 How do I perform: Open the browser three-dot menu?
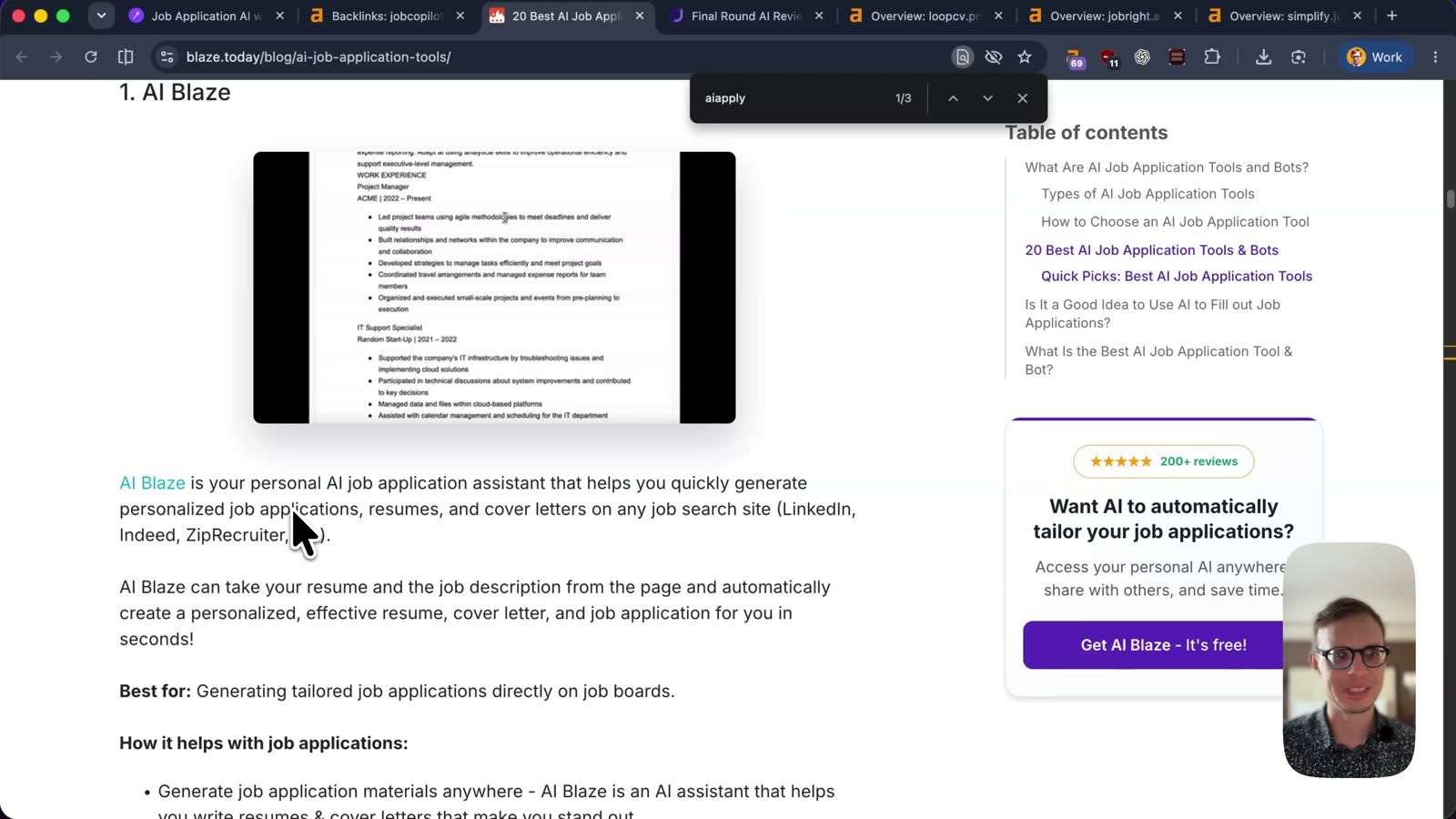[x=1435, y=56]
